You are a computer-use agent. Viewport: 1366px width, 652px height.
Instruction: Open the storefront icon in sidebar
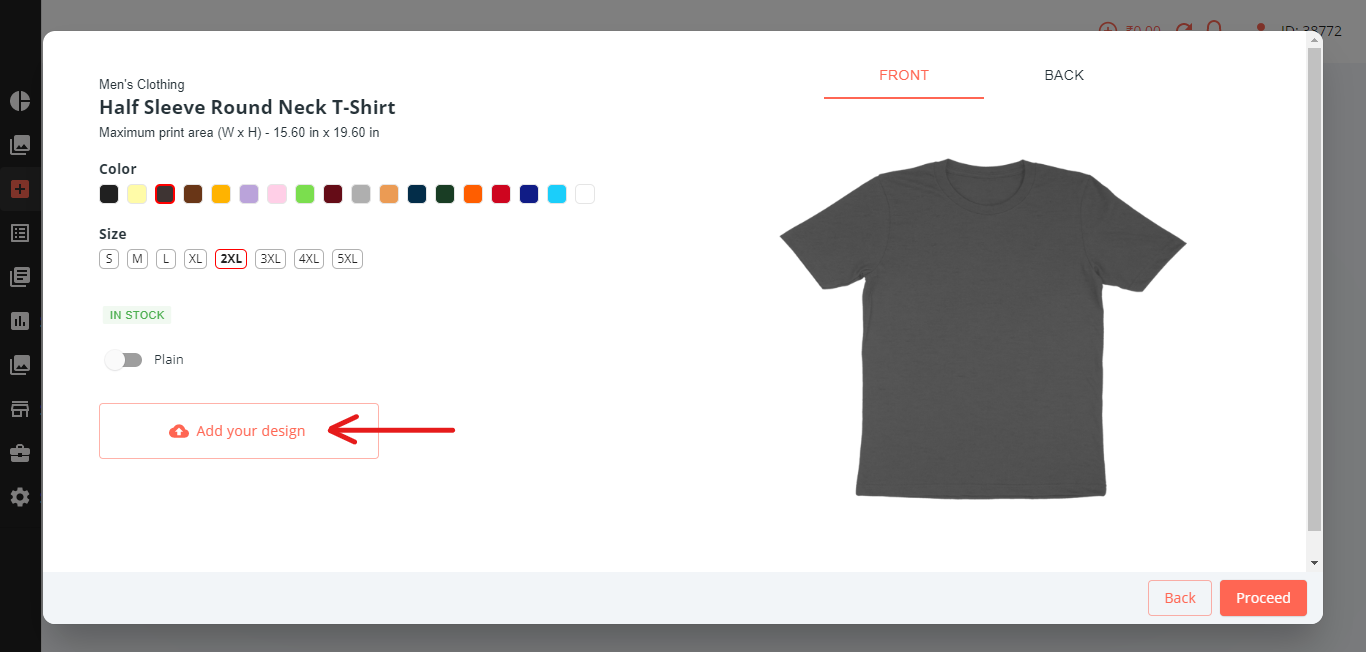[x=20, y=409]
